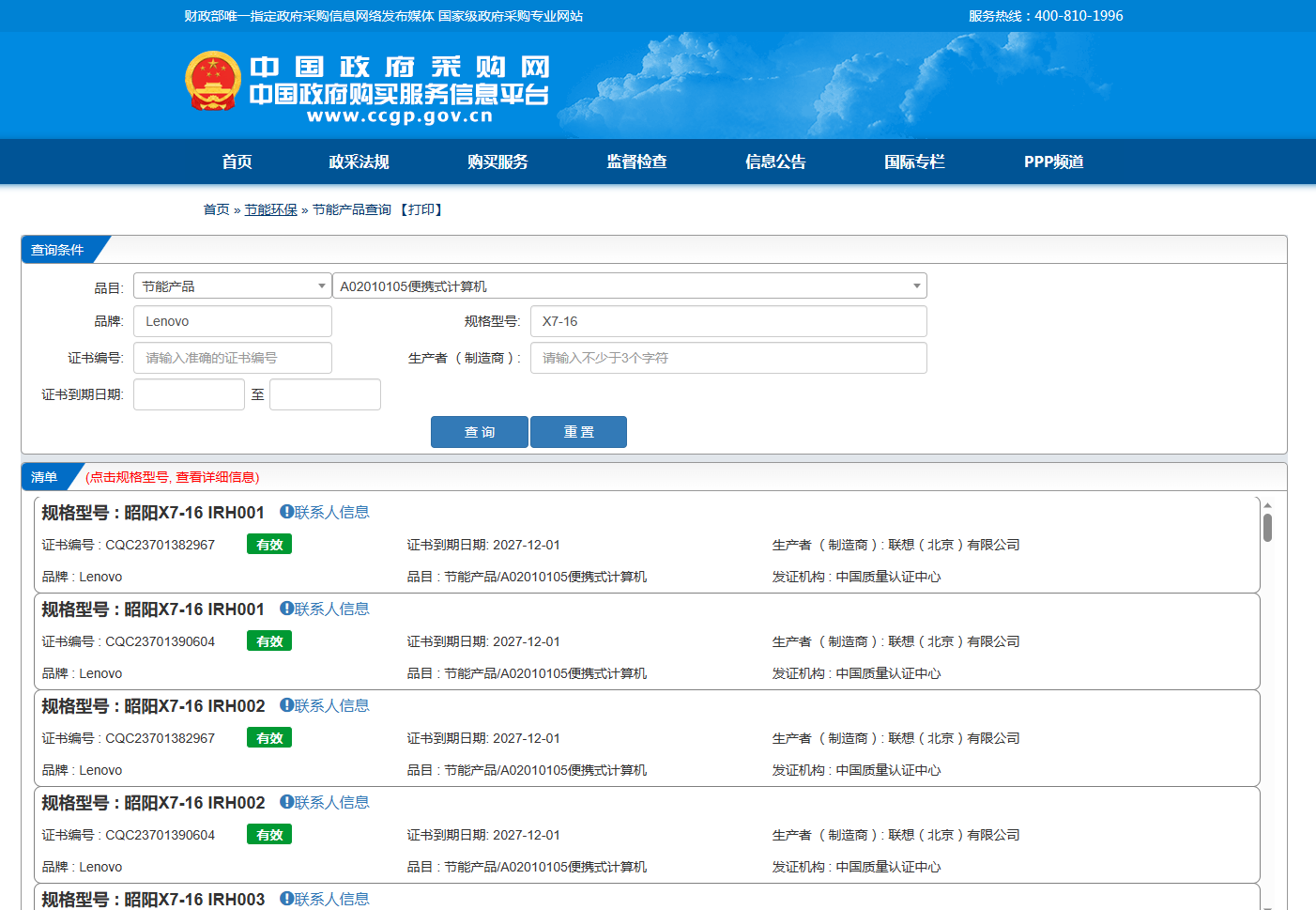Click info icon for second IRH002 联系人信息
1316x910 pixels.
tap(286, 802)
